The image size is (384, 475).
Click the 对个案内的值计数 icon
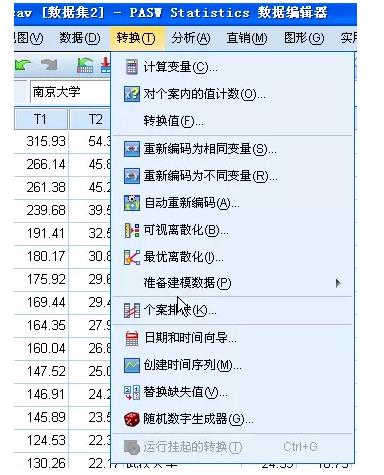tap(132, 94)
